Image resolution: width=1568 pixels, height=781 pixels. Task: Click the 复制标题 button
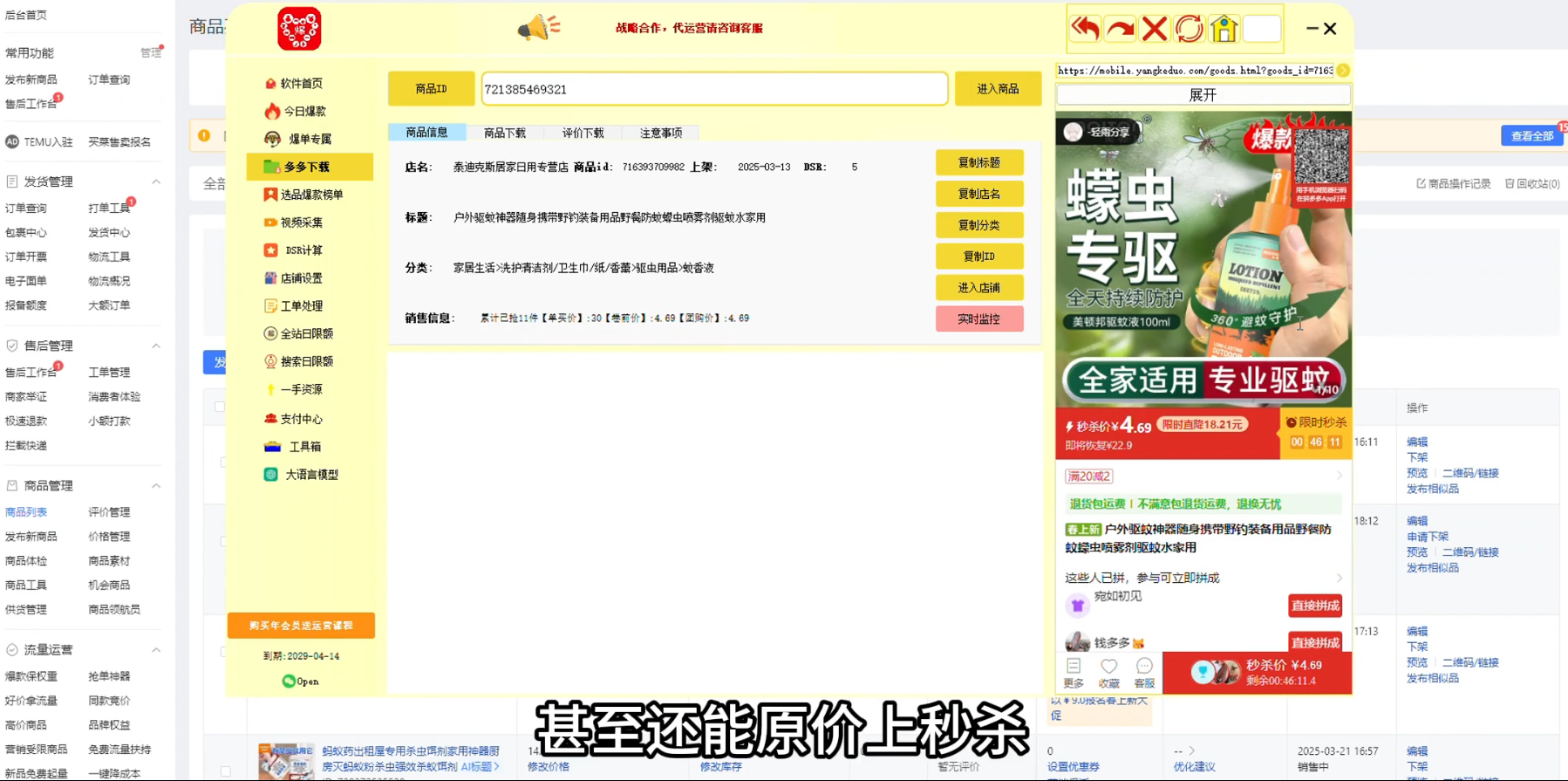pos(978,163)
